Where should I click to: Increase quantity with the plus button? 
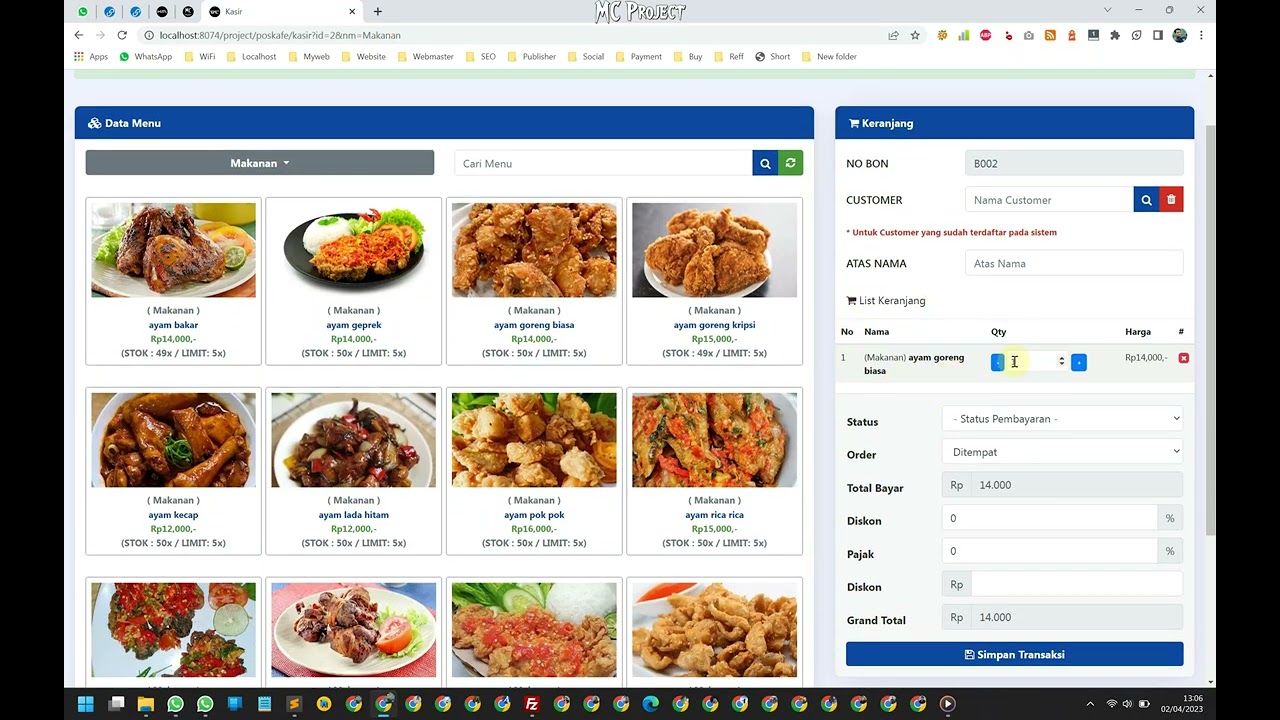click(1078, 362)
